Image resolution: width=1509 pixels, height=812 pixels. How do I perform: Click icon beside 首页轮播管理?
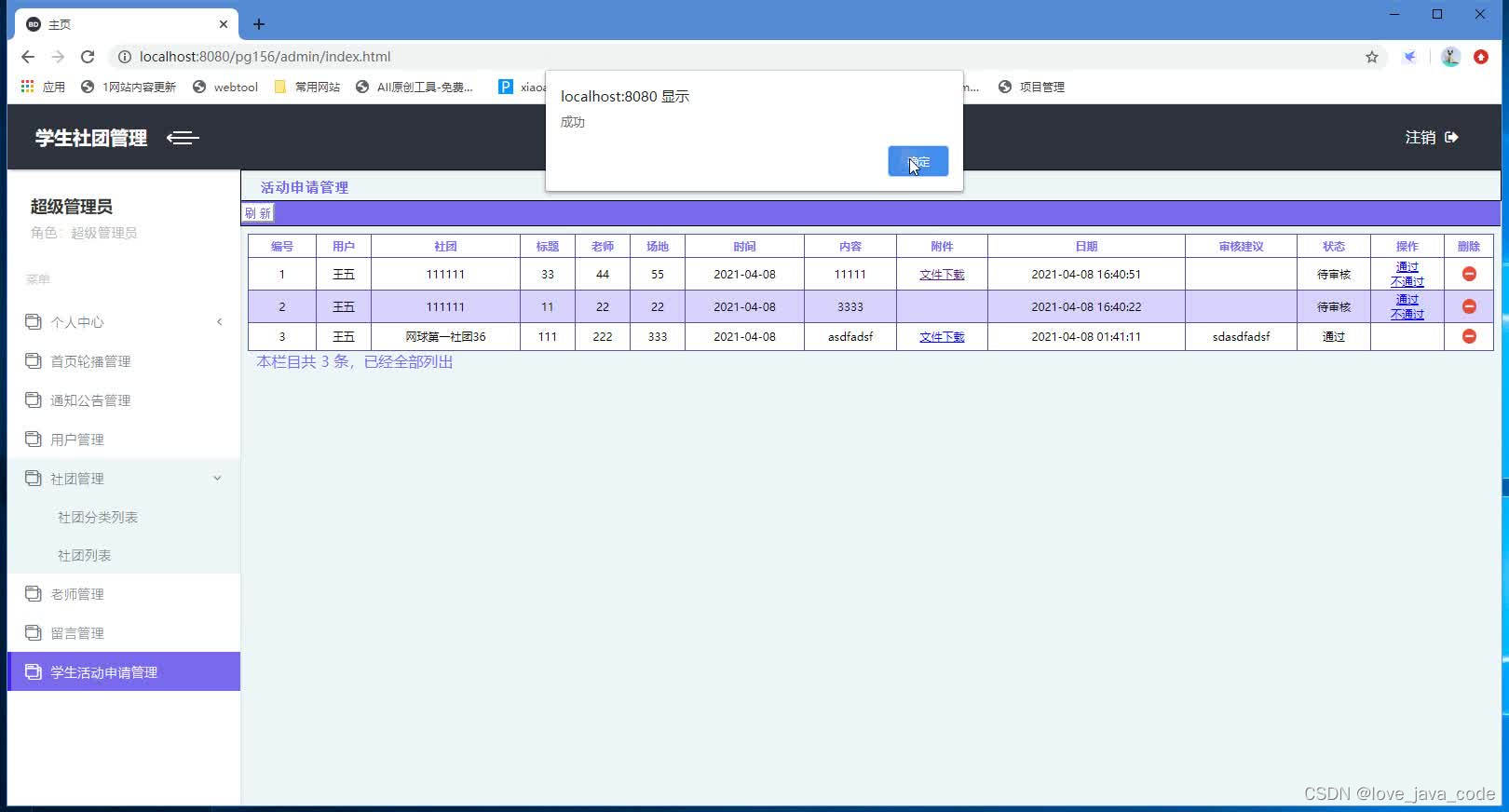[34, 360]
